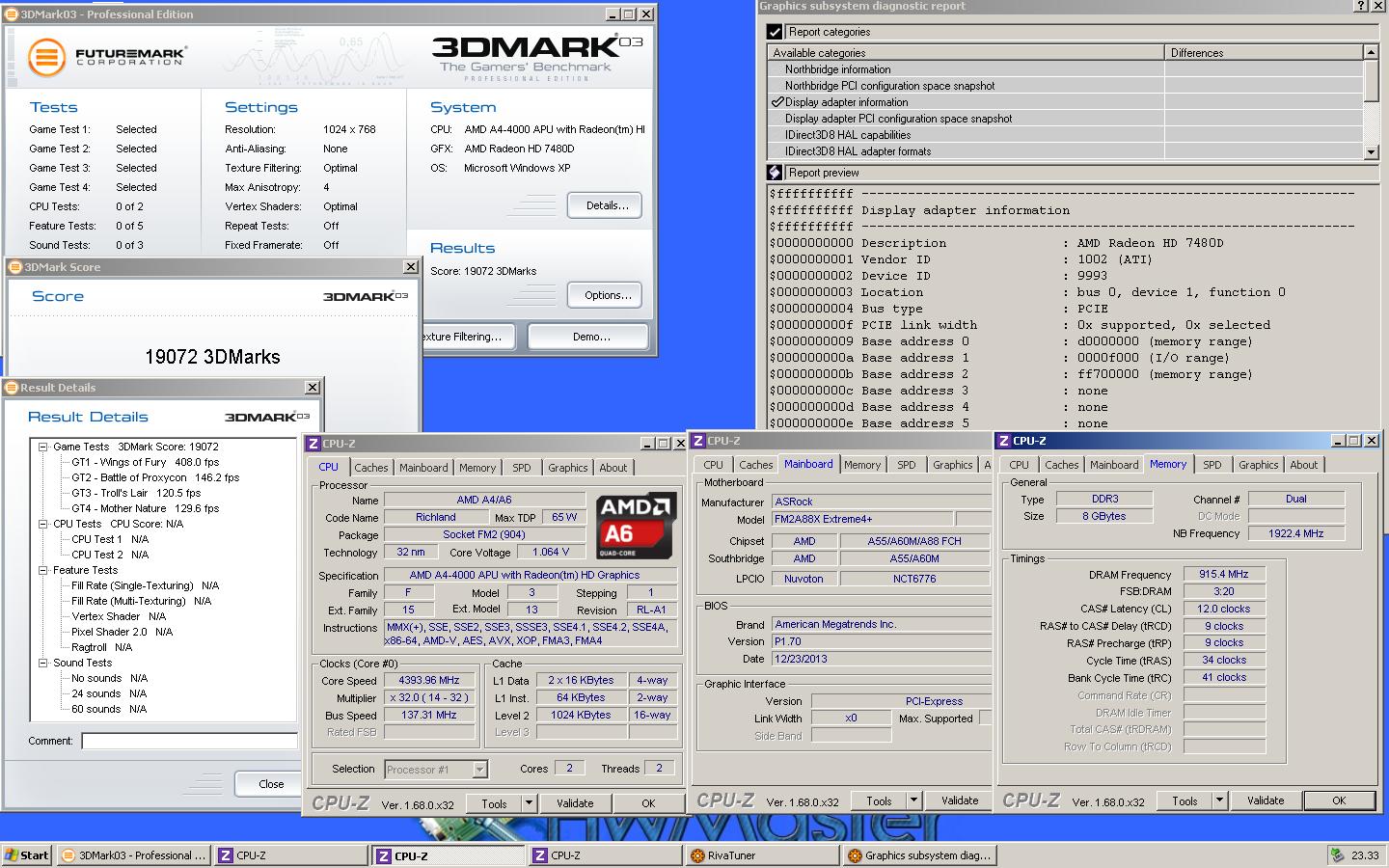Collapse the Sound Tests tree node
The image size is (1389, 868).
click(x=43, y=663)
